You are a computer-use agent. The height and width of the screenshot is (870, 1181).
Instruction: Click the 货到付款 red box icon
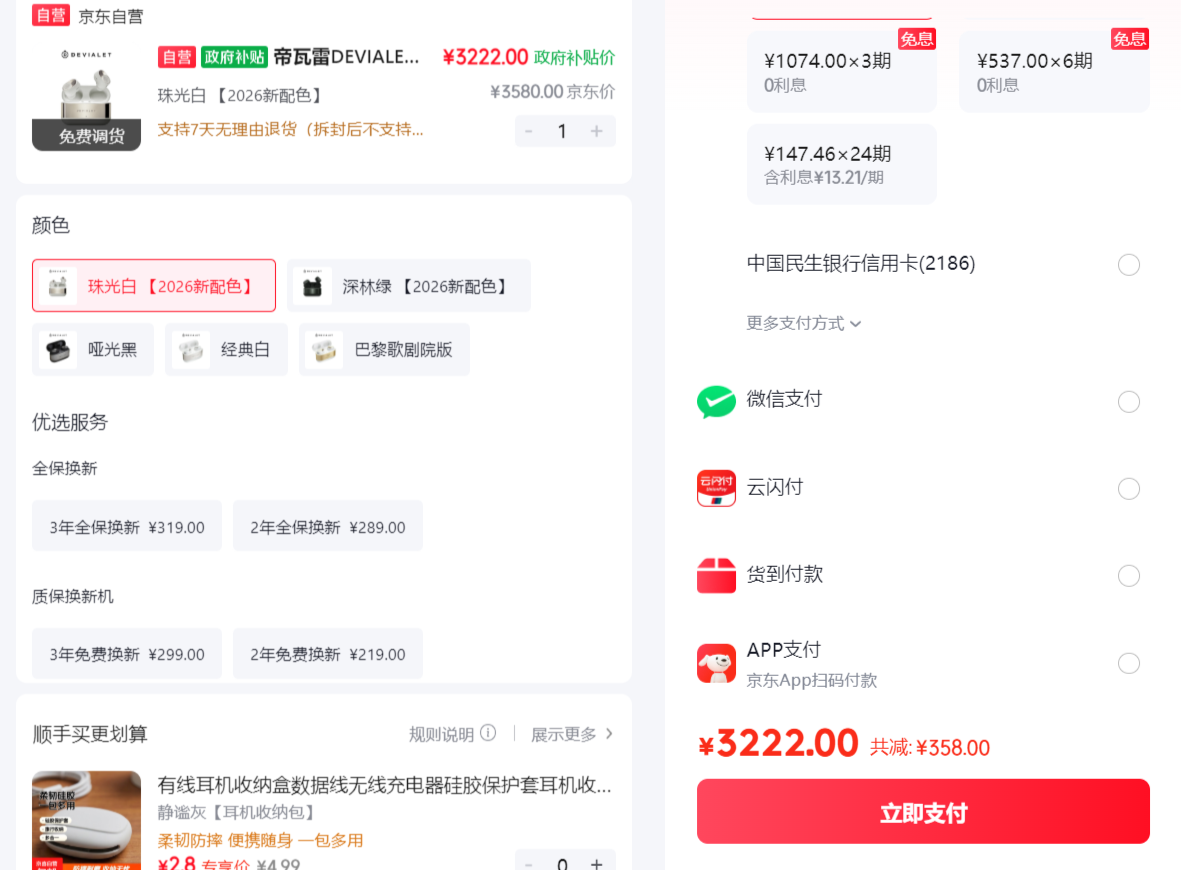(x=716, y=575)
